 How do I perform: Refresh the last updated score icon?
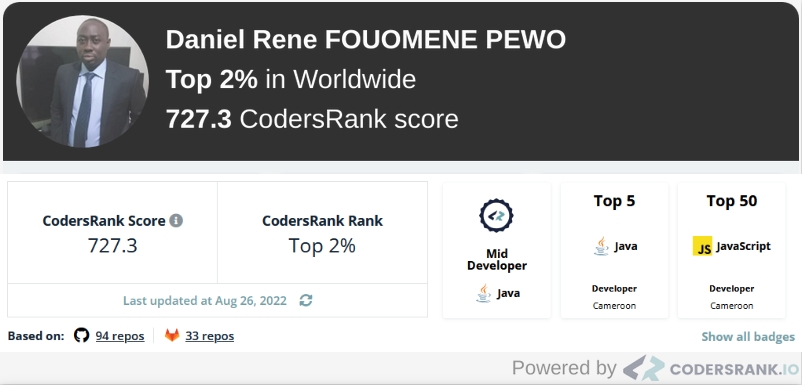tap(306, 300)
